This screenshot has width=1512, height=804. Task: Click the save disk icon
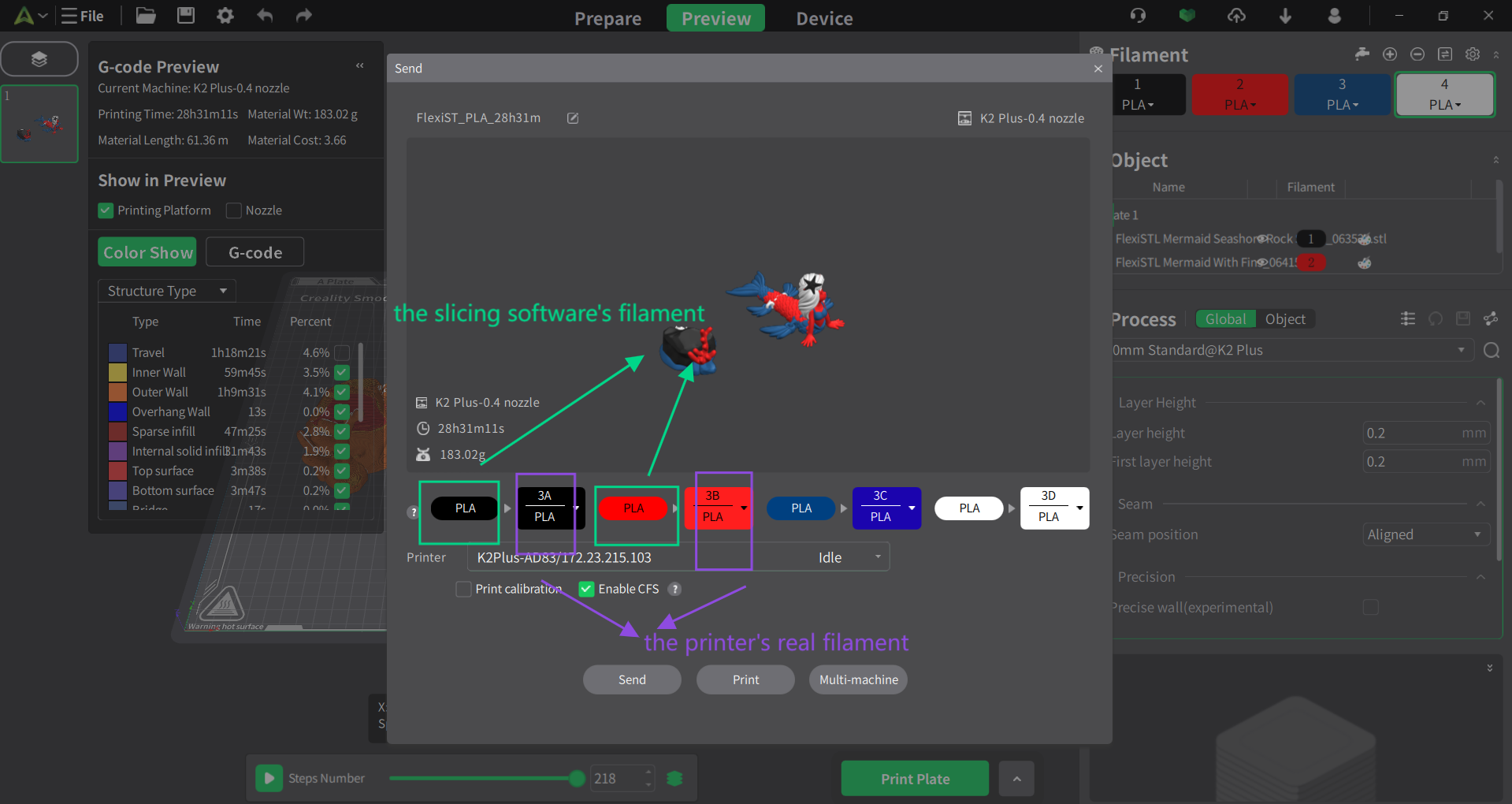coord(186,16)
